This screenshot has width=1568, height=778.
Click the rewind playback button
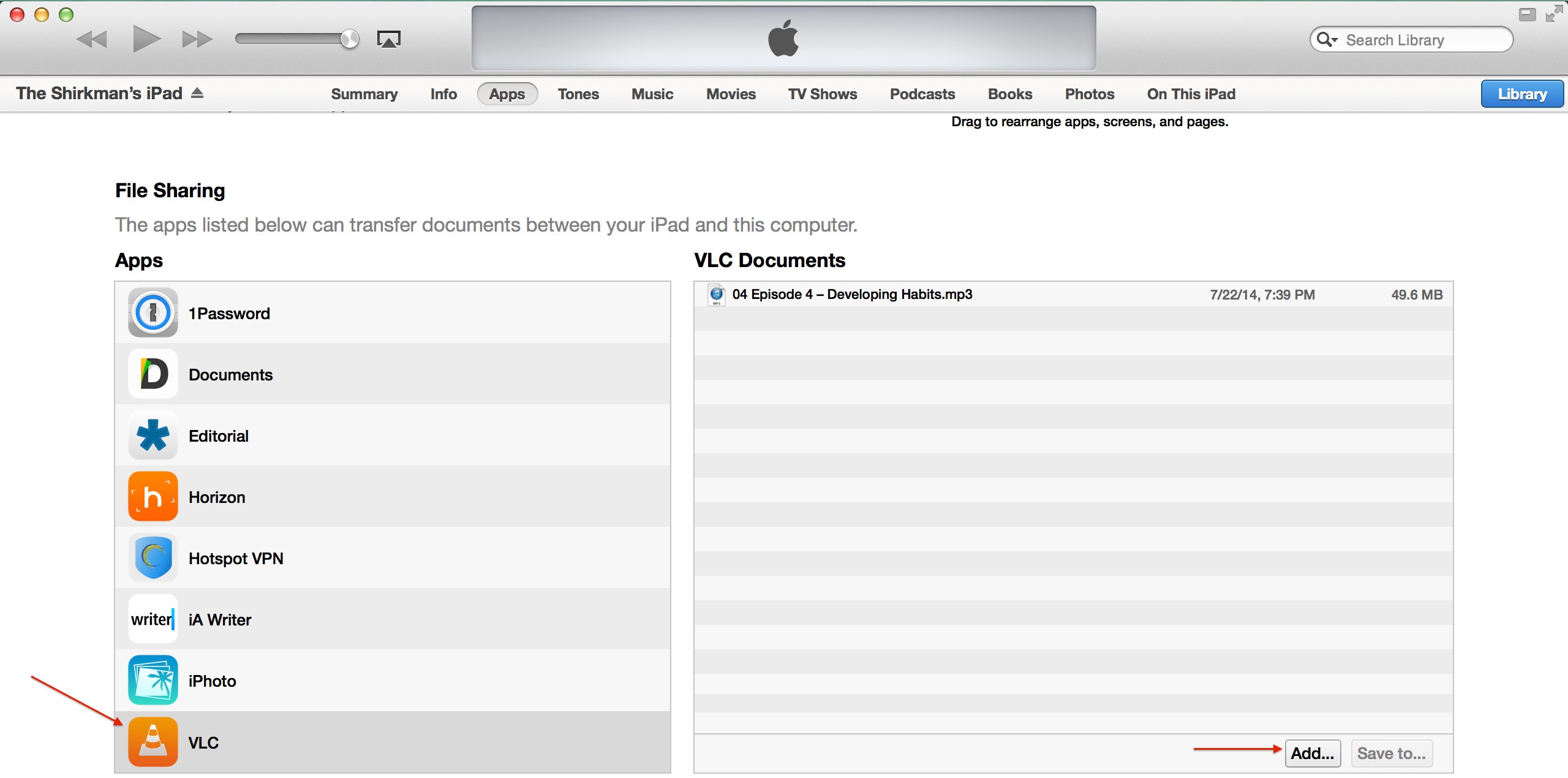point(92,40)
